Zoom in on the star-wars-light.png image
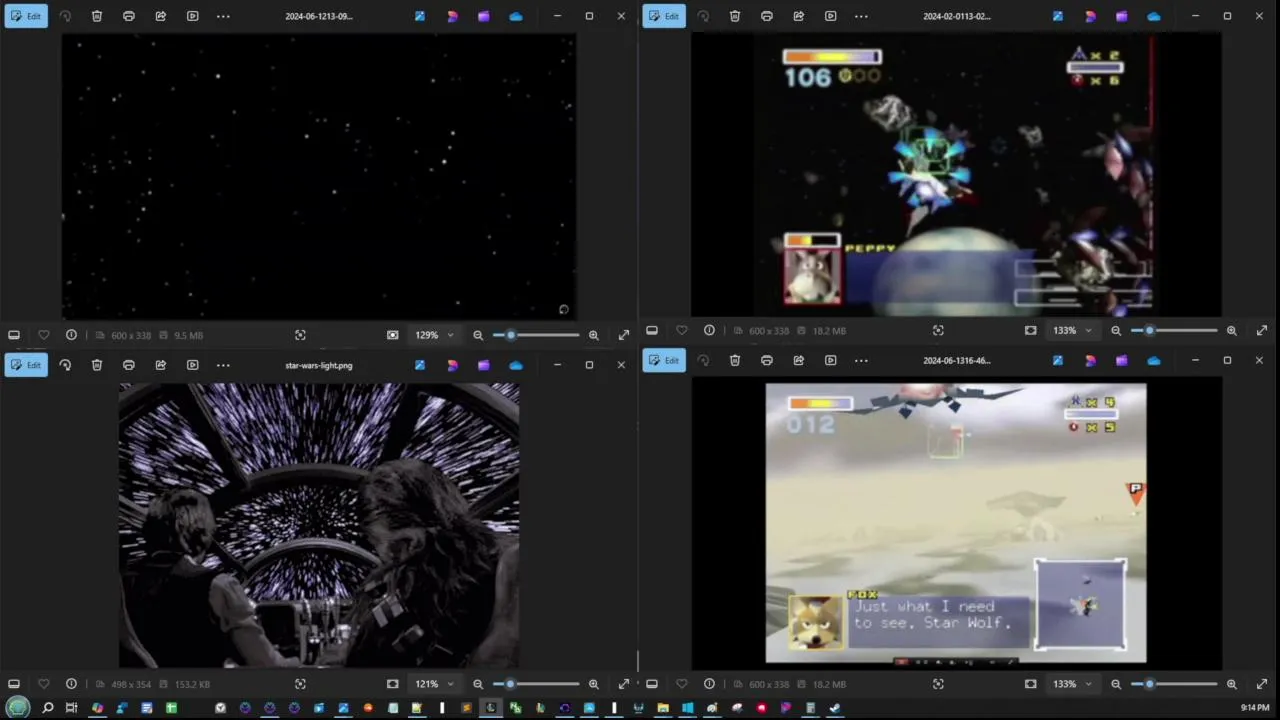 click(x=594, y=684)
